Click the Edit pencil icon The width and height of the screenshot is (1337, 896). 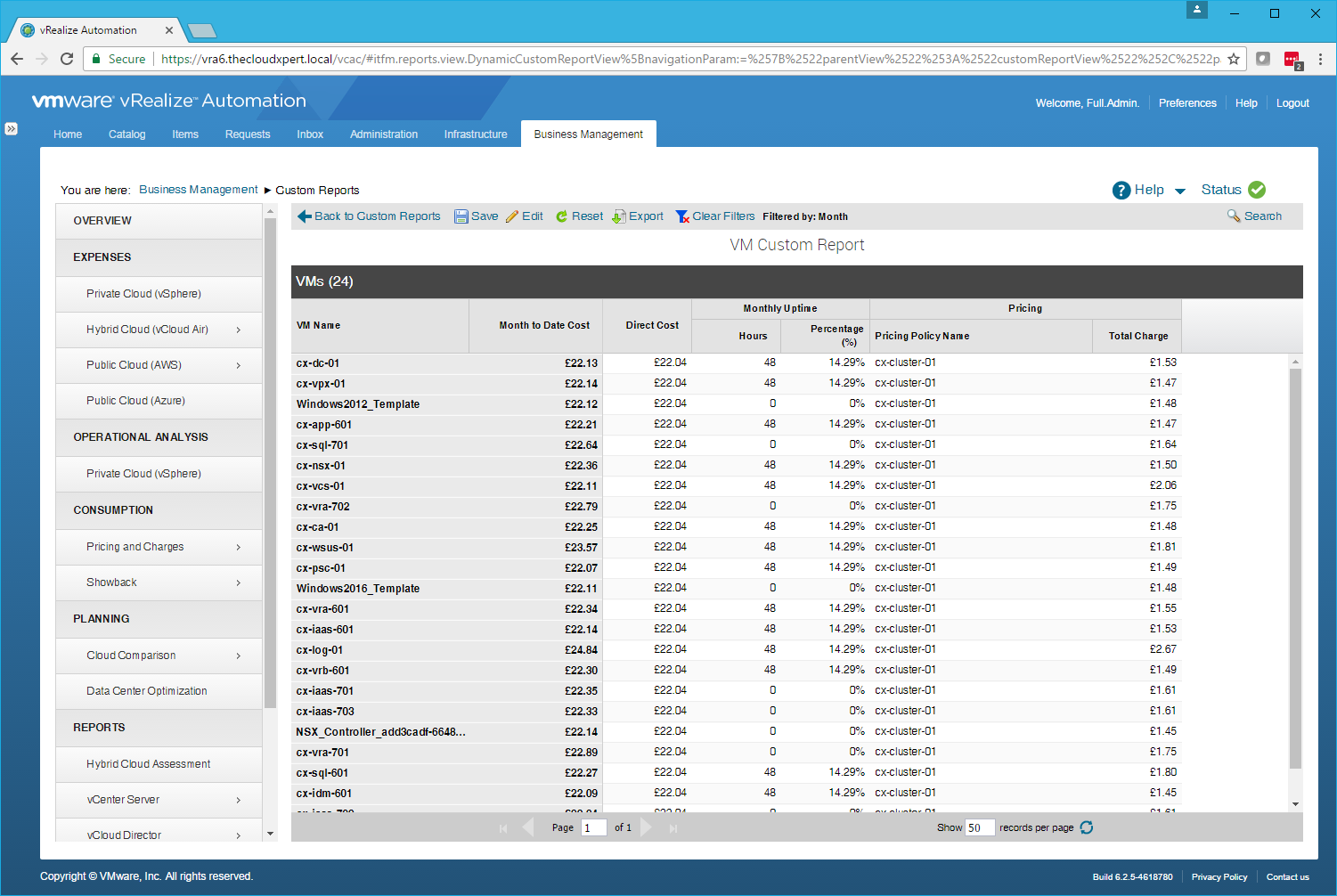(x=512, y=216)
